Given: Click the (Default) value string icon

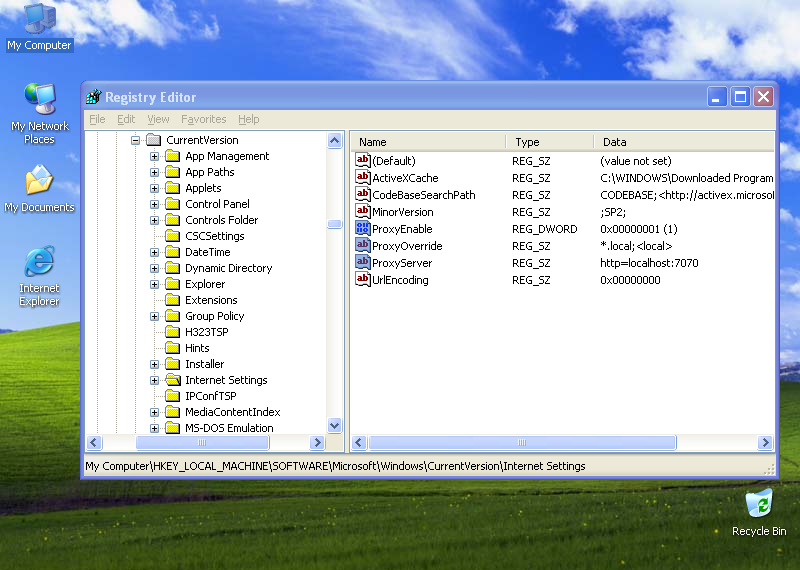Looking at the screenshot, I should click(x=363, y=161).
